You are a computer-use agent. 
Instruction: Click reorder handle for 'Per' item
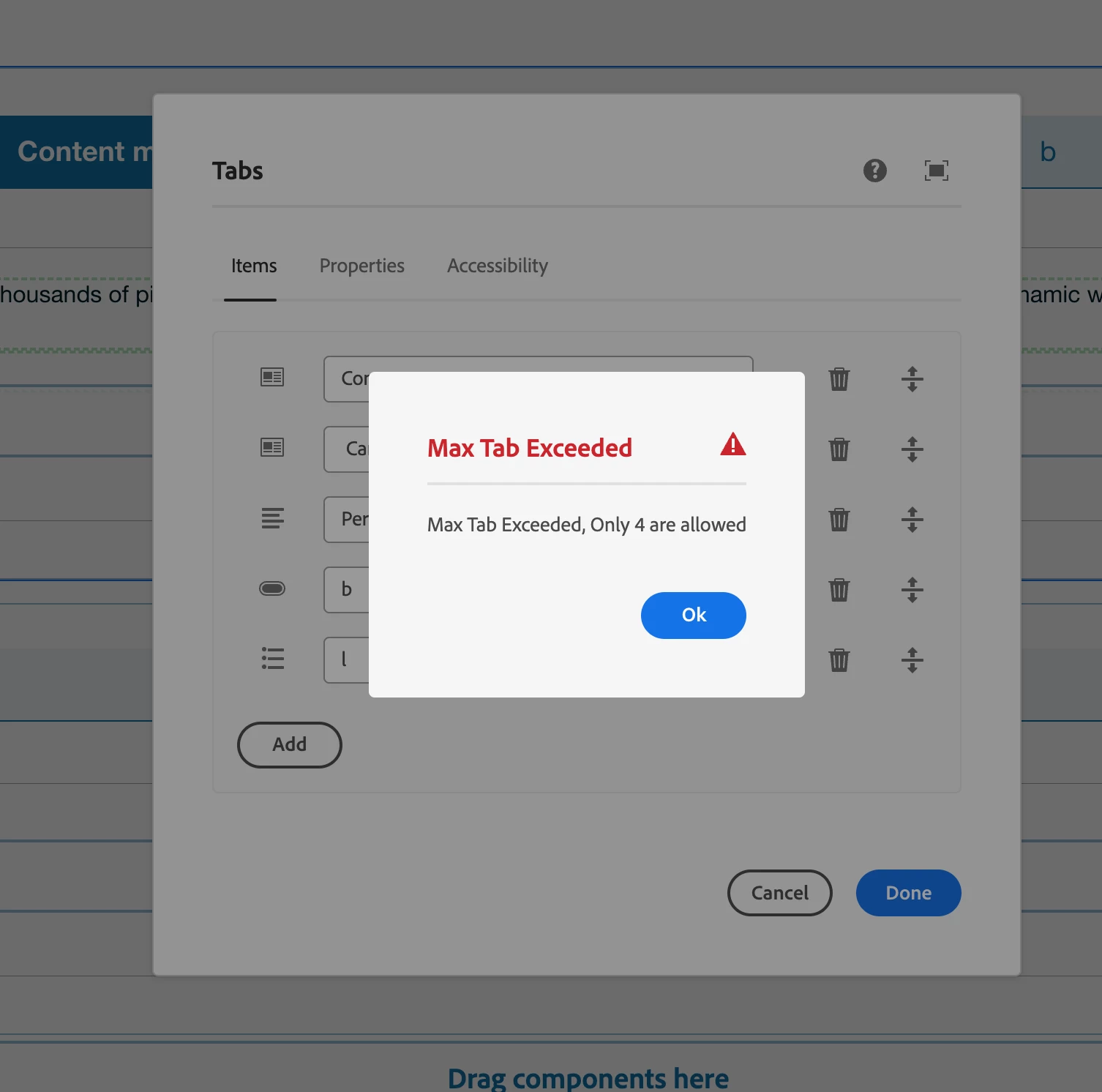tap(912, 520)
